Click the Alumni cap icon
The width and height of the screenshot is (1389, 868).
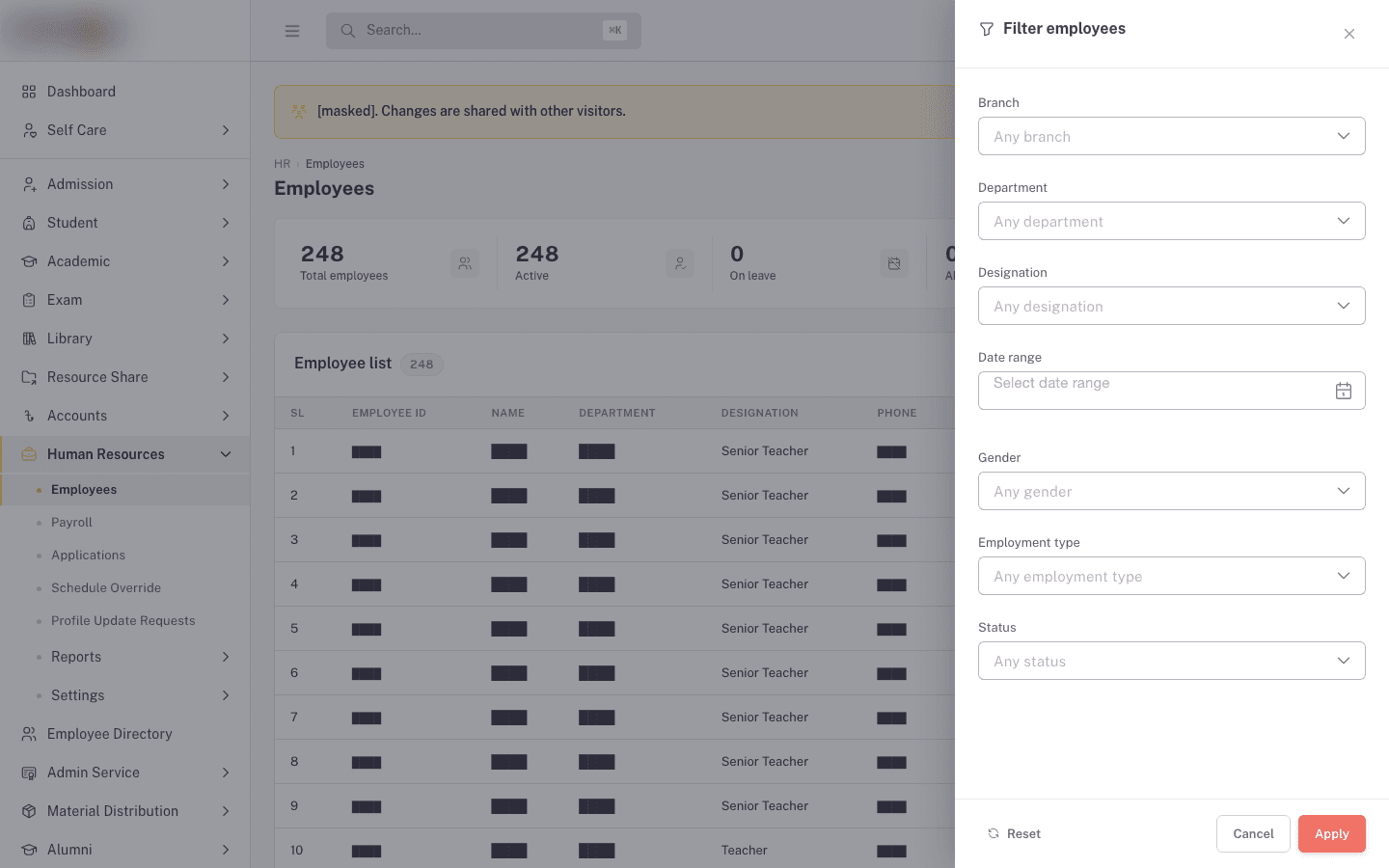pos(29,850)
